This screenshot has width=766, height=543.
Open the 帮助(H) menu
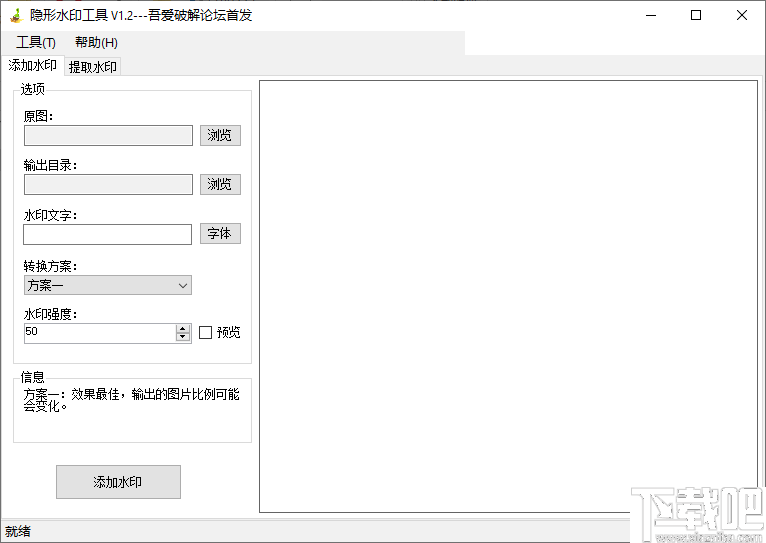96,42
